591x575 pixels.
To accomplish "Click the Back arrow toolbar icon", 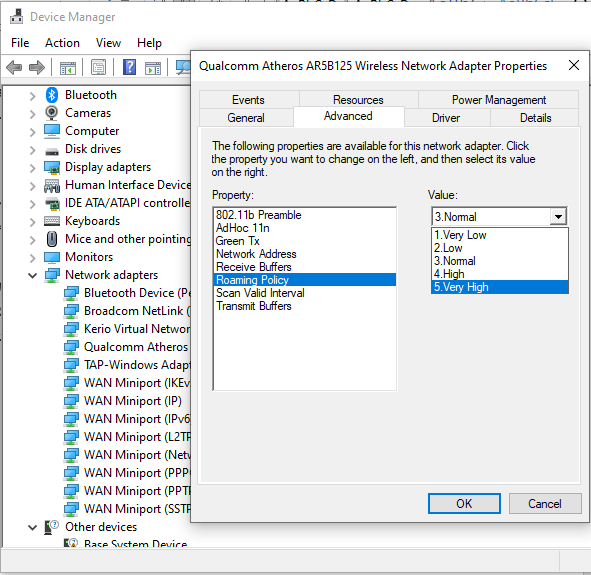I will click(x=14, y=68).
